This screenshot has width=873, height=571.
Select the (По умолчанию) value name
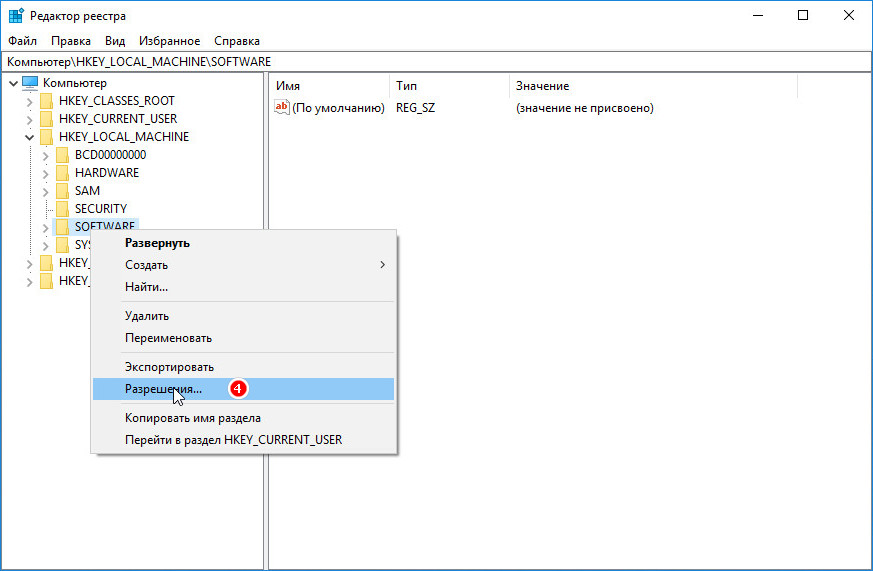[339, 108]
